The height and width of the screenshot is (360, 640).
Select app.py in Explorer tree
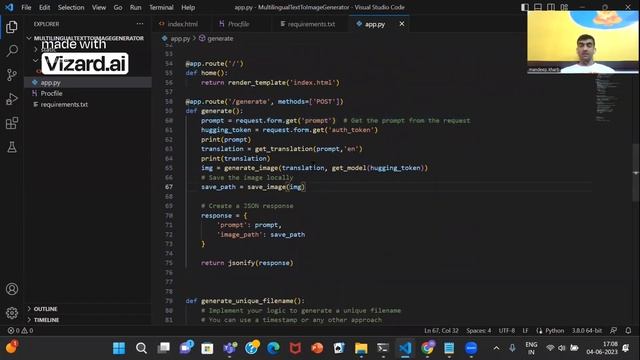point(88,82)
